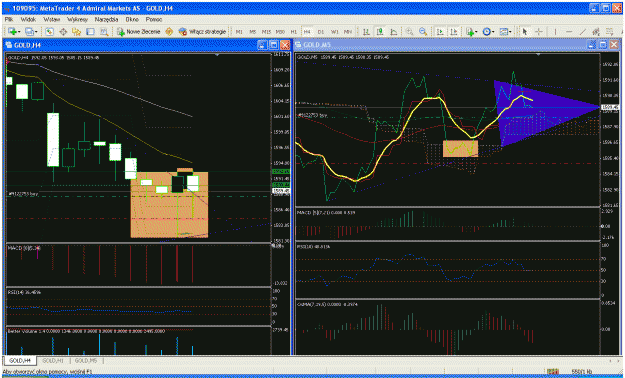625x378 pixels.
Task: Select the equidistant channel tool
Action: (596, 32)
